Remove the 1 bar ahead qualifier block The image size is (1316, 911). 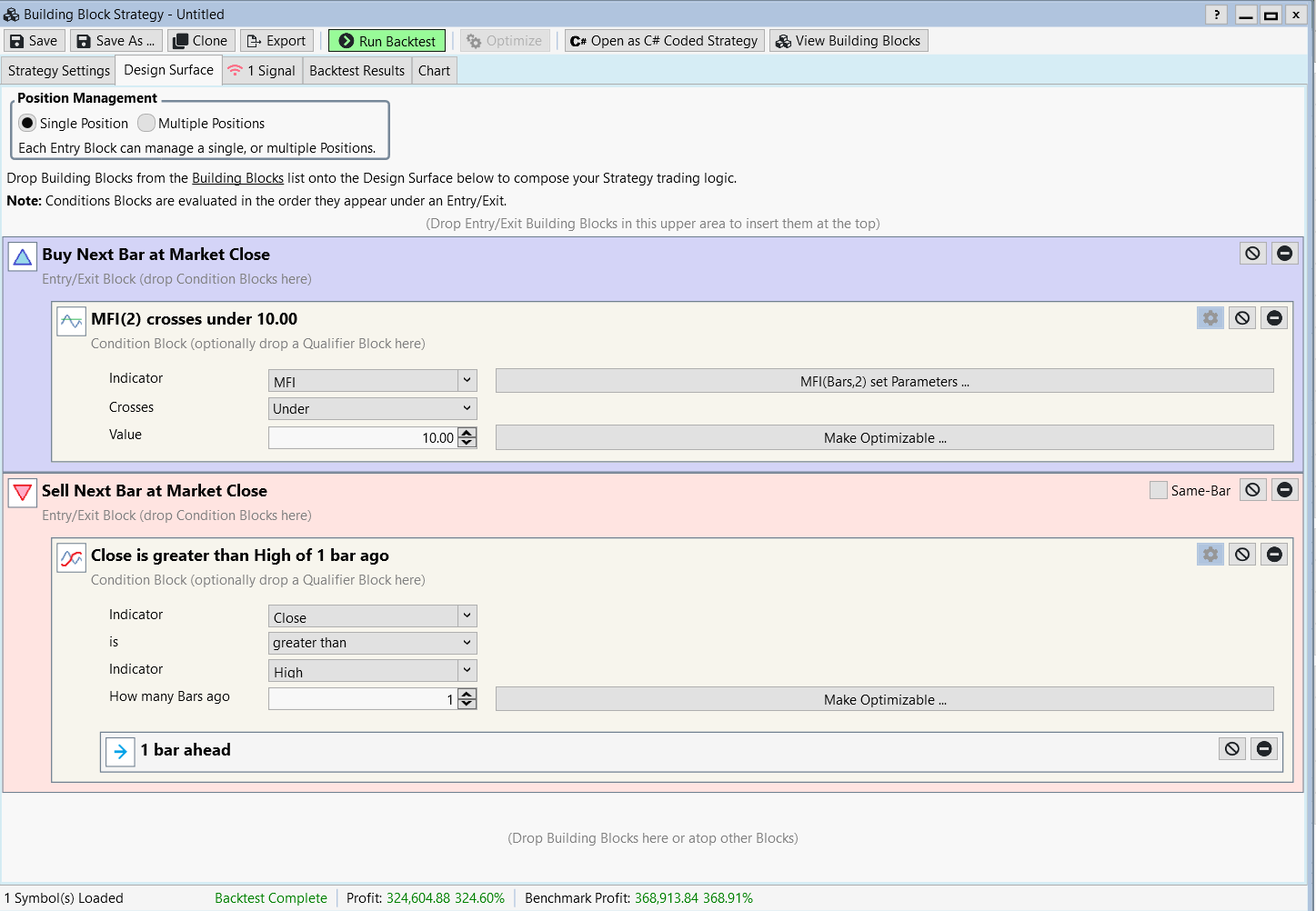(1264, 748)
